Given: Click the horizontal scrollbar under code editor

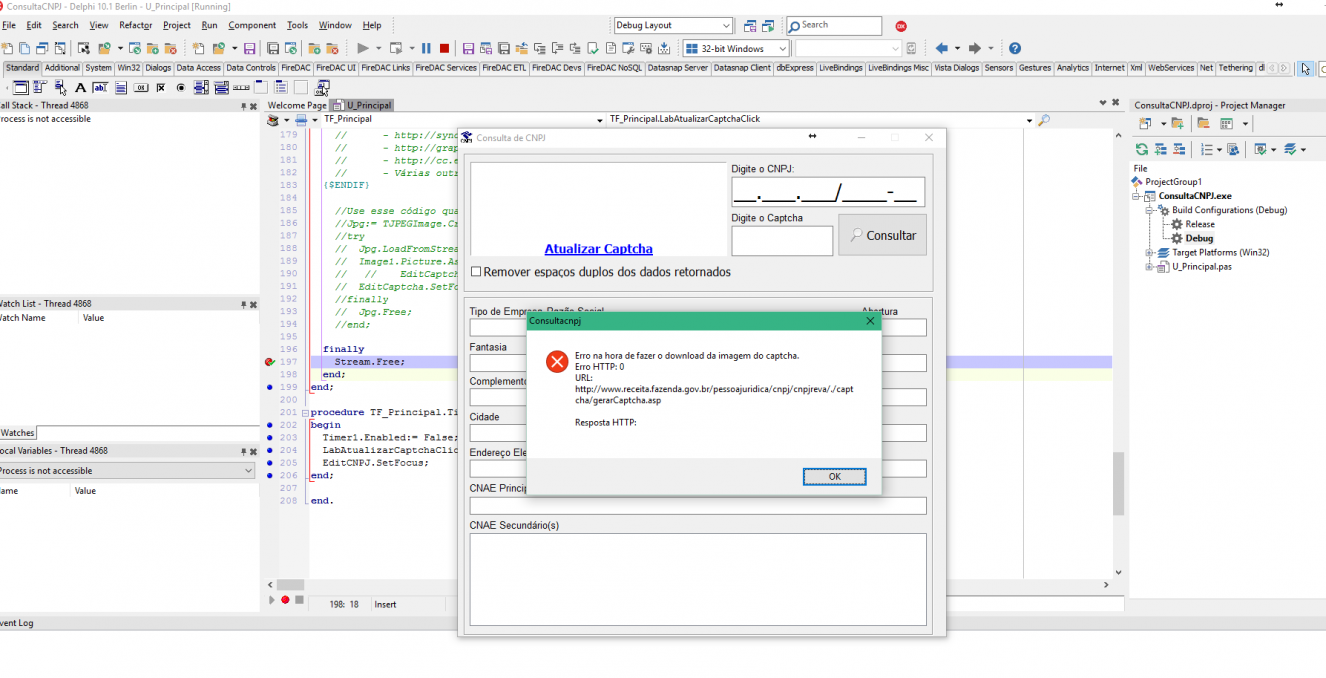Looking at the screenshot, I should [690, 585].
